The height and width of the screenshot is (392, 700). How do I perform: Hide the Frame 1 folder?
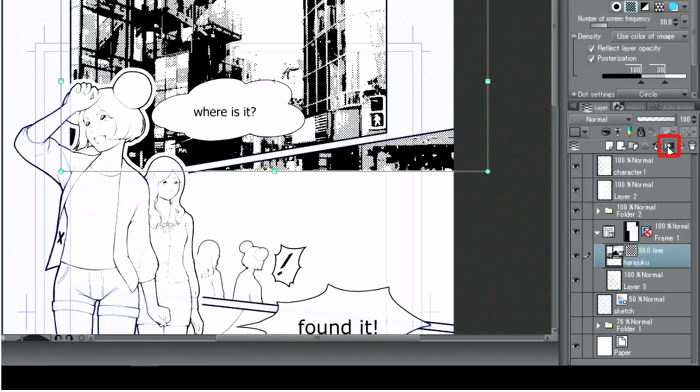tap(576, 232)
